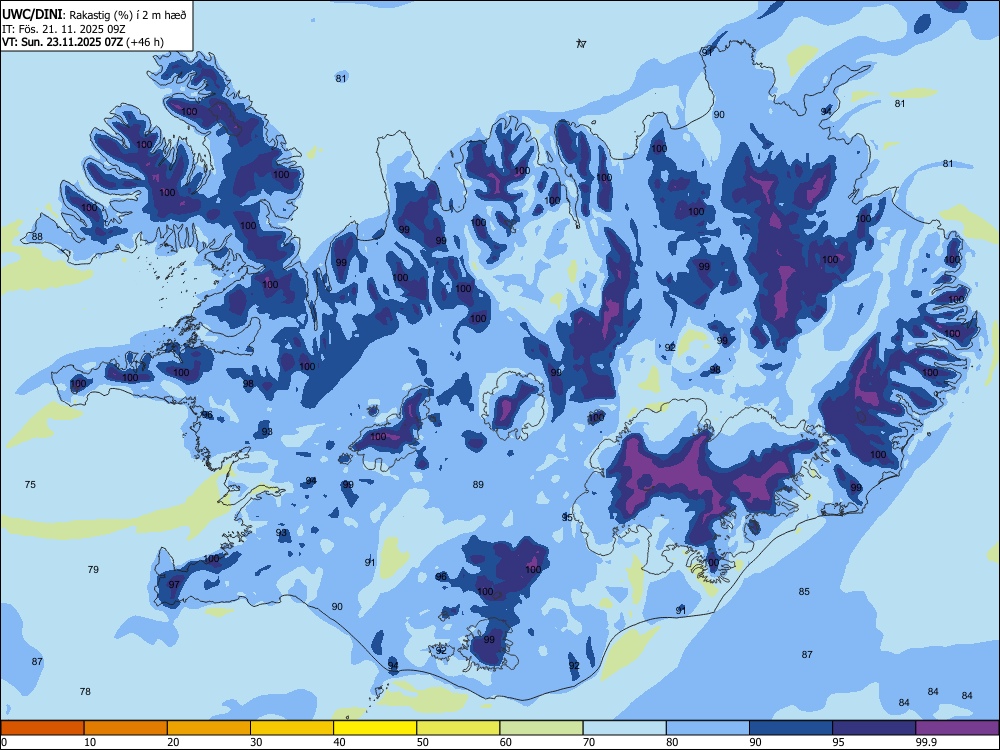Click the 77 humidity value on the map

click(x=581, y=44)
